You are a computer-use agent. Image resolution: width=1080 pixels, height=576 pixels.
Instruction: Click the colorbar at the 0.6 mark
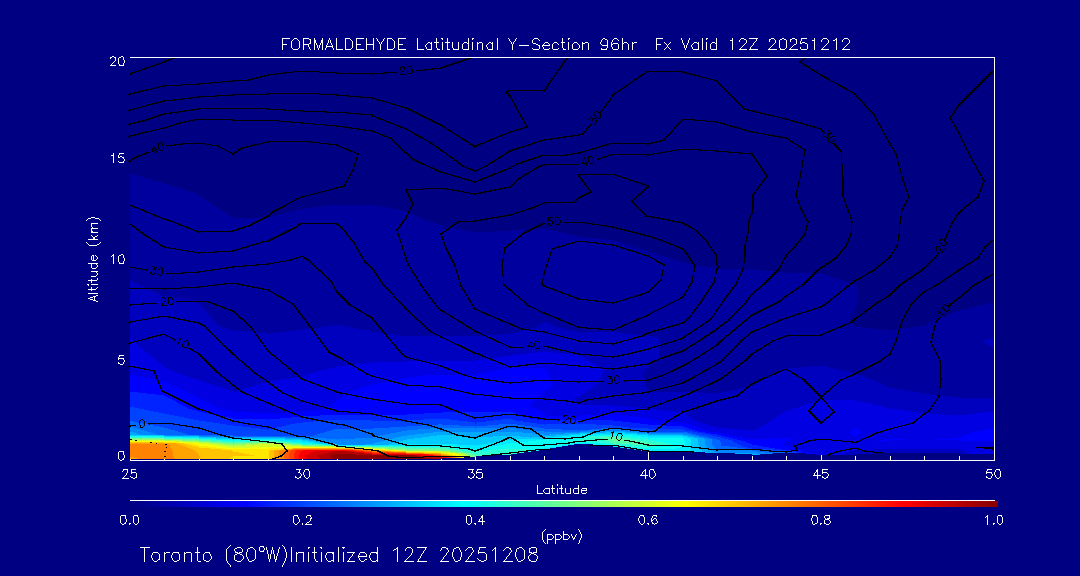[x=649, y=503]
